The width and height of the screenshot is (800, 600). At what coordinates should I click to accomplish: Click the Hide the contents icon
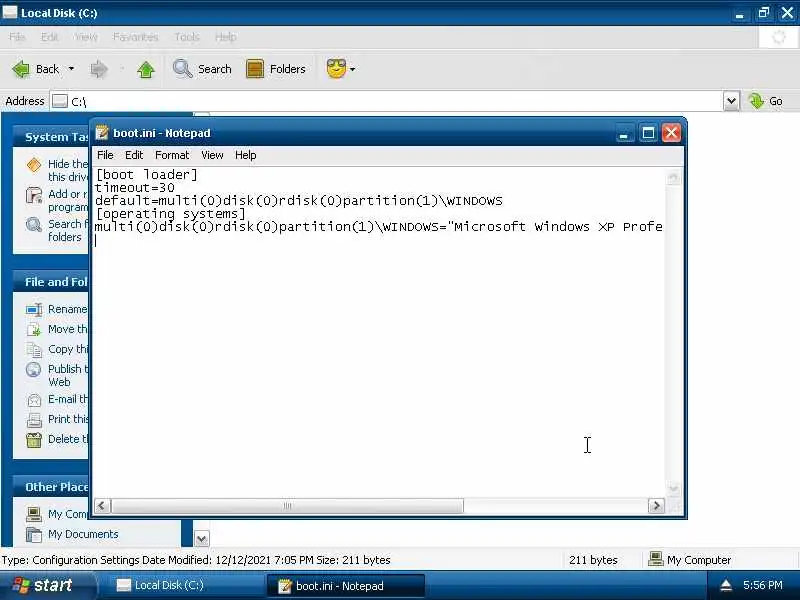pos(34,165)
